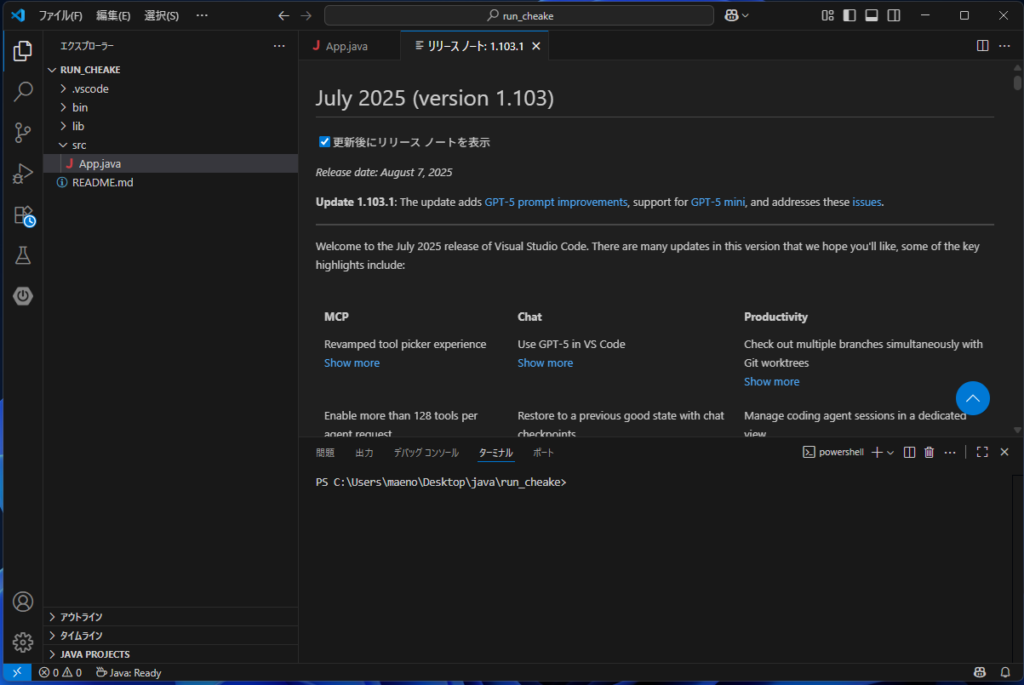Open terminal panel more actions ellipsis

pyautogui.click(x=950, y=452)
